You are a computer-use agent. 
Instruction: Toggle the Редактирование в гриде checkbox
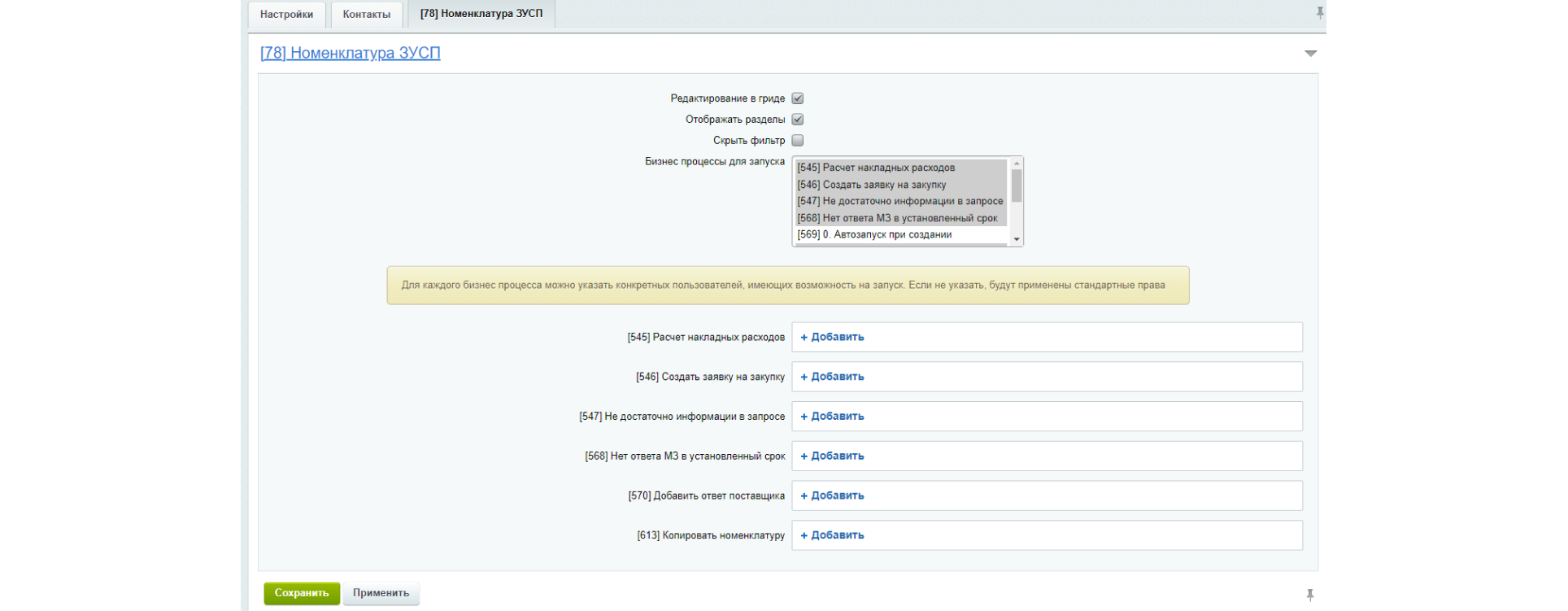(797, 98)
